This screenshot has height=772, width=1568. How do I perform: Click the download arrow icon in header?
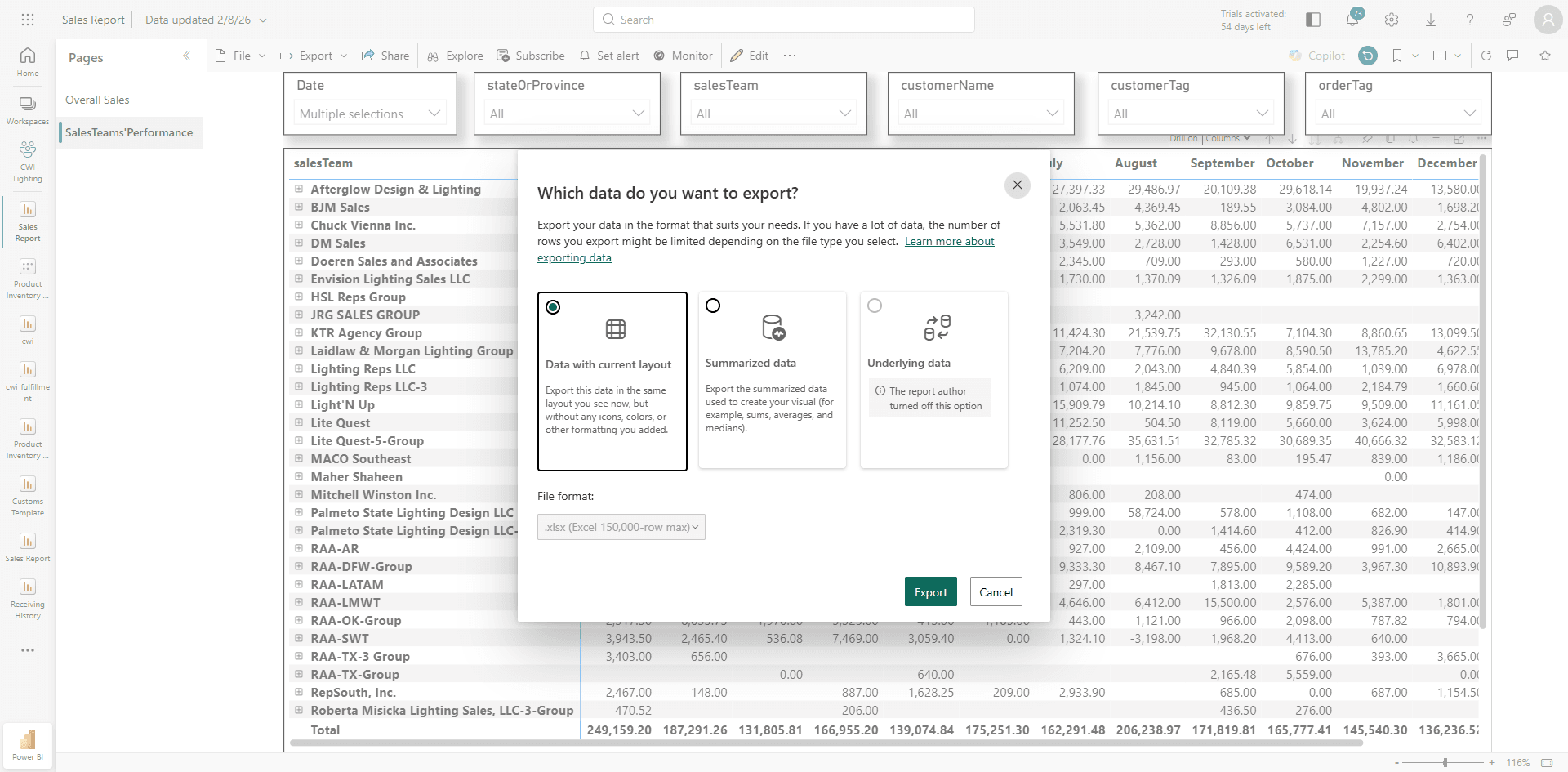1431,20
